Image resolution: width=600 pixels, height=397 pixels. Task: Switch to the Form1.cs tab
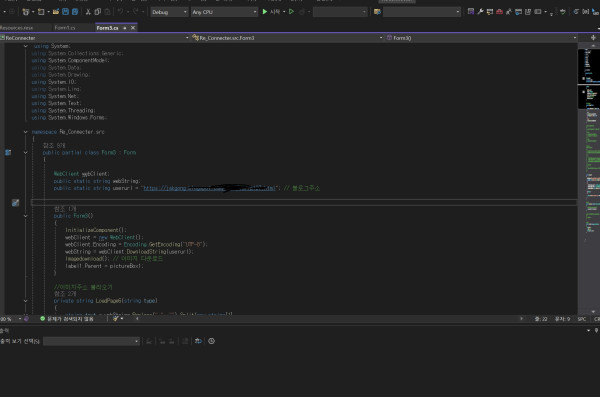(x=65, y=28)
